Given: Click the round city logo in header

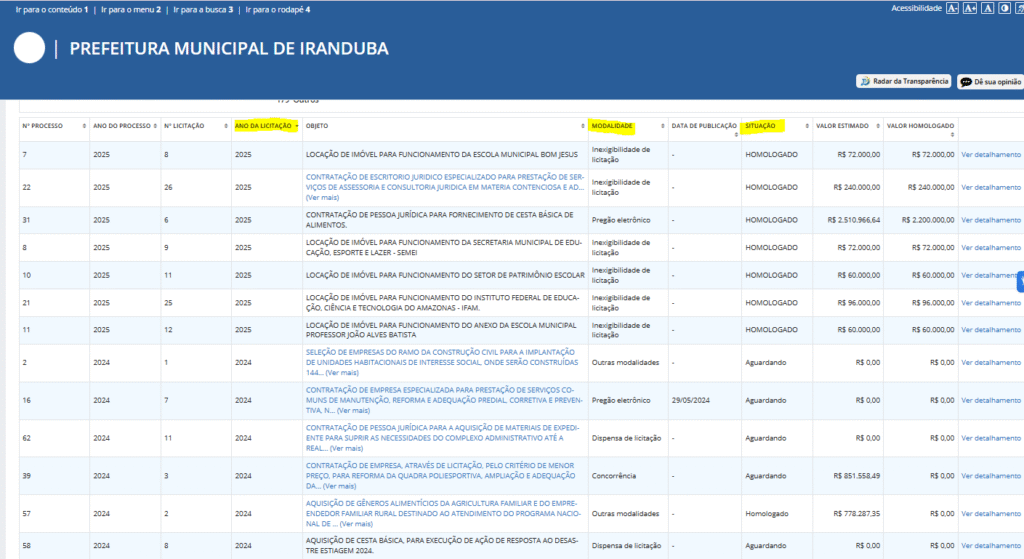Looking at the screenshot, I should click(30, 48).
